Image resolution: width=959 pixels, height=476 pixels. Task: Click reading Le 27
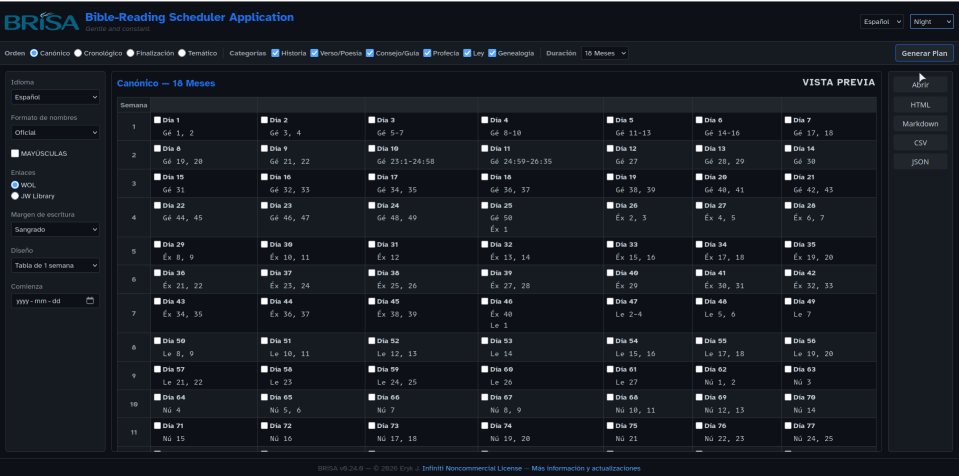tap(626, 382)
